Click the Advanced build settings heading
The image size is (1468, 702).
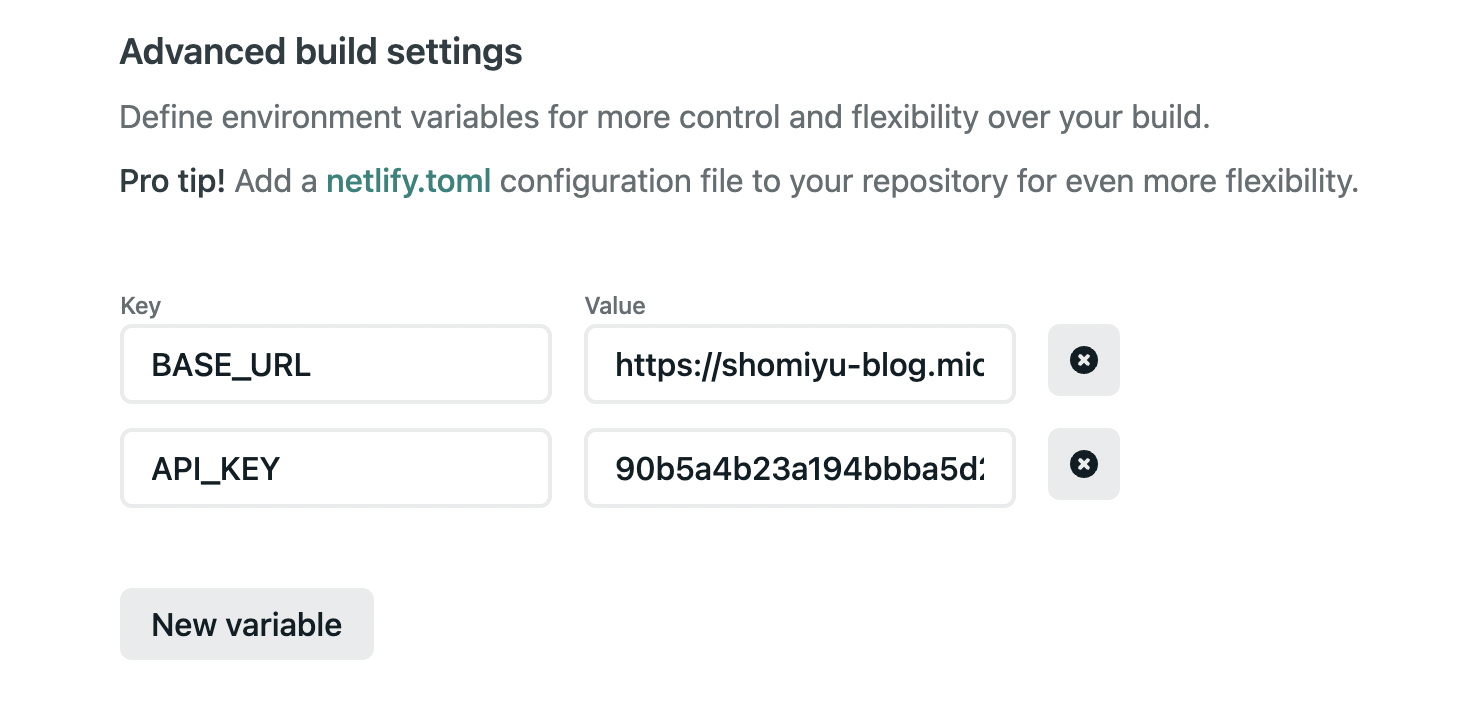[320, 51]
